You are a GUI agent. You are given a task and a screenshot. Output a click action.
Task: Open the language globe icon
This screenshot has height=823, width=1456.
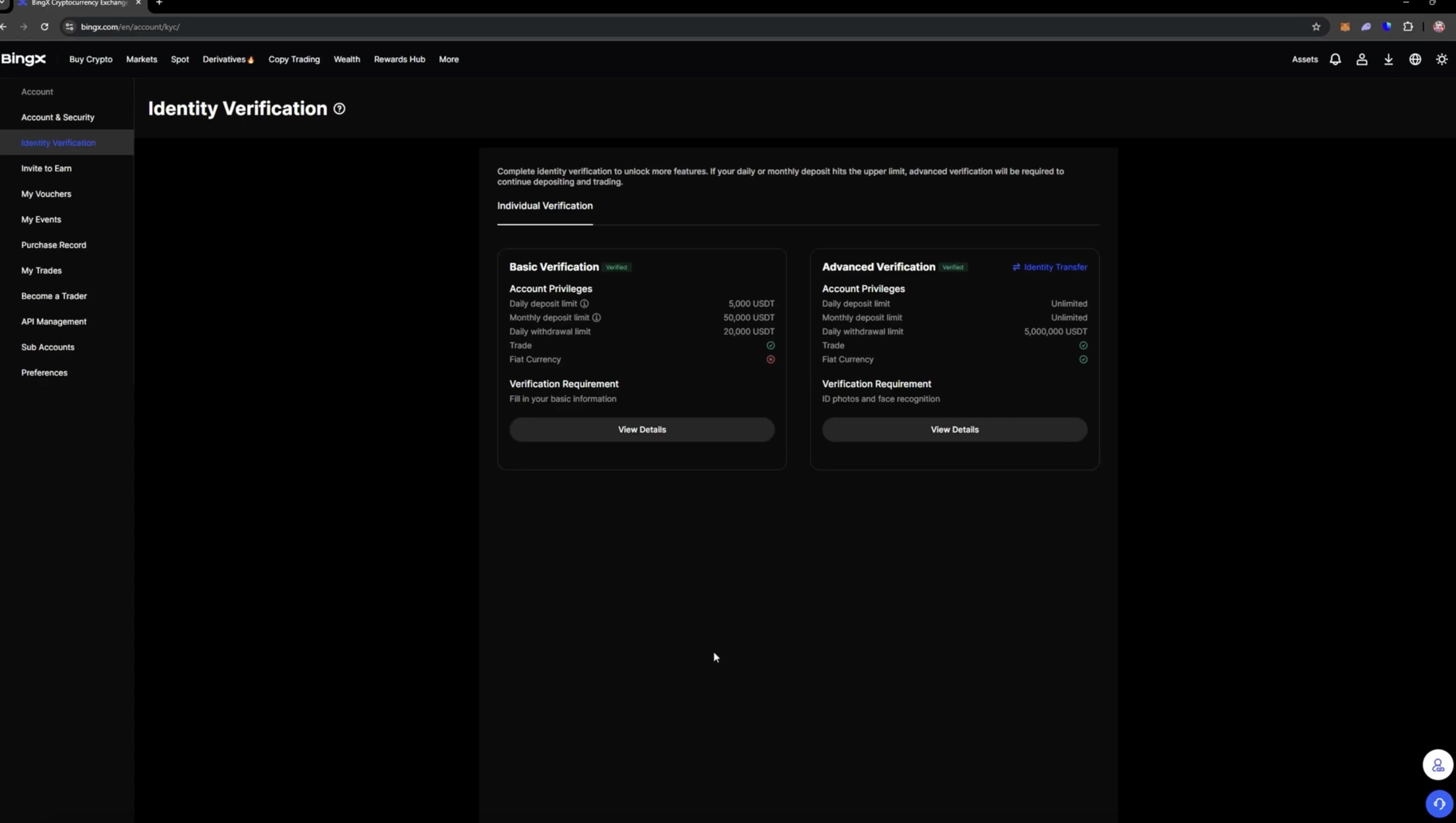click(x=1415, y=59)
